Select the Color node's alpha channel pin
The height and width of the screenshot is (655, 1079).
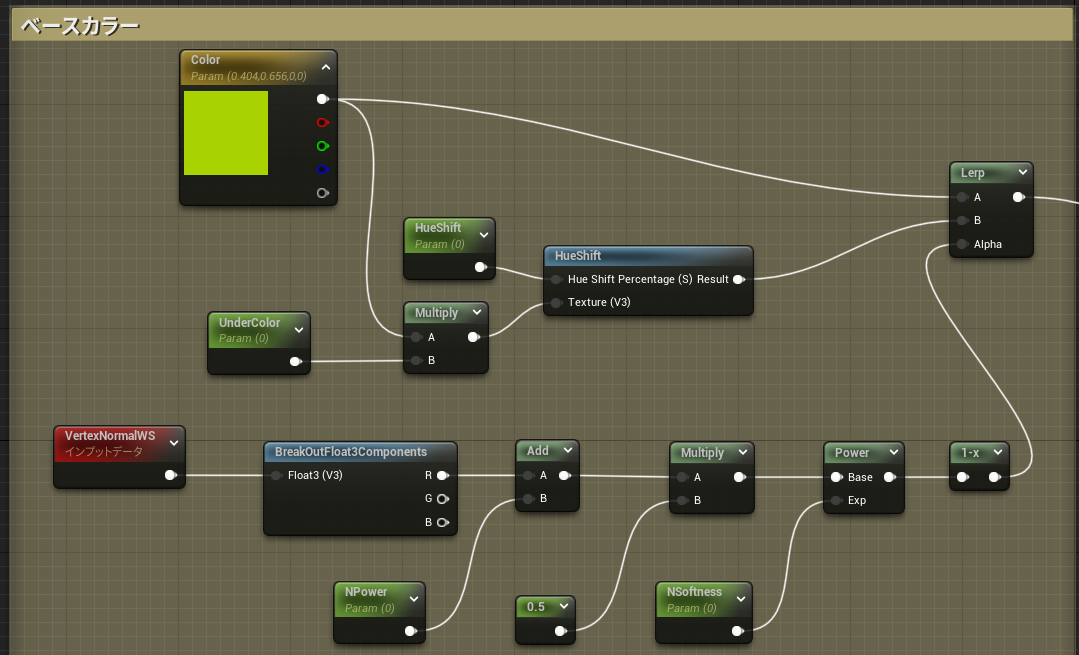click(323, 193)
